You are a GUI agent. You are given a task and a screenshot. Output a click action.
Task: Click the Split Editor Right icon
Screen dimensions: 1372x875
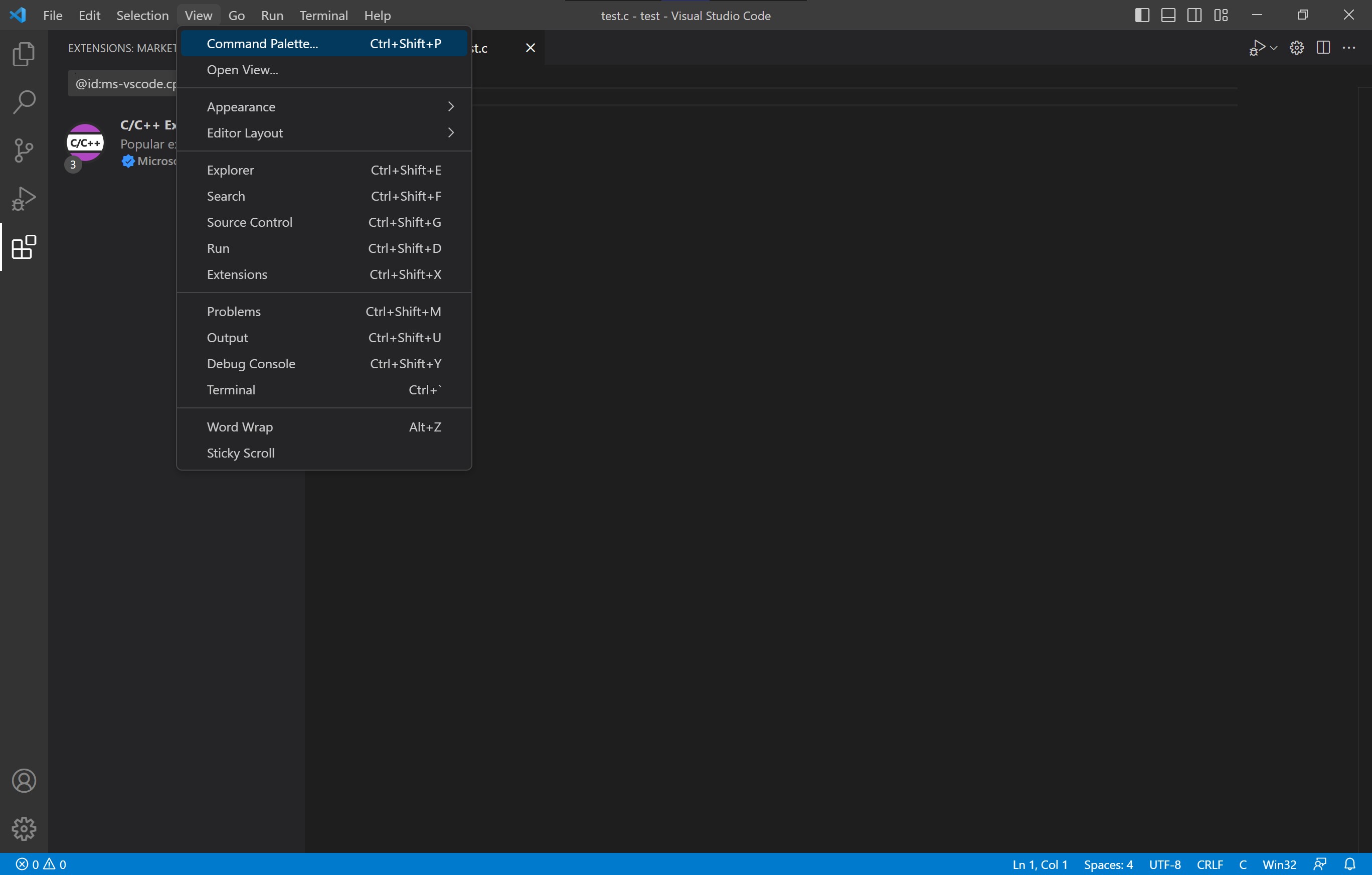coord(1323,48)
